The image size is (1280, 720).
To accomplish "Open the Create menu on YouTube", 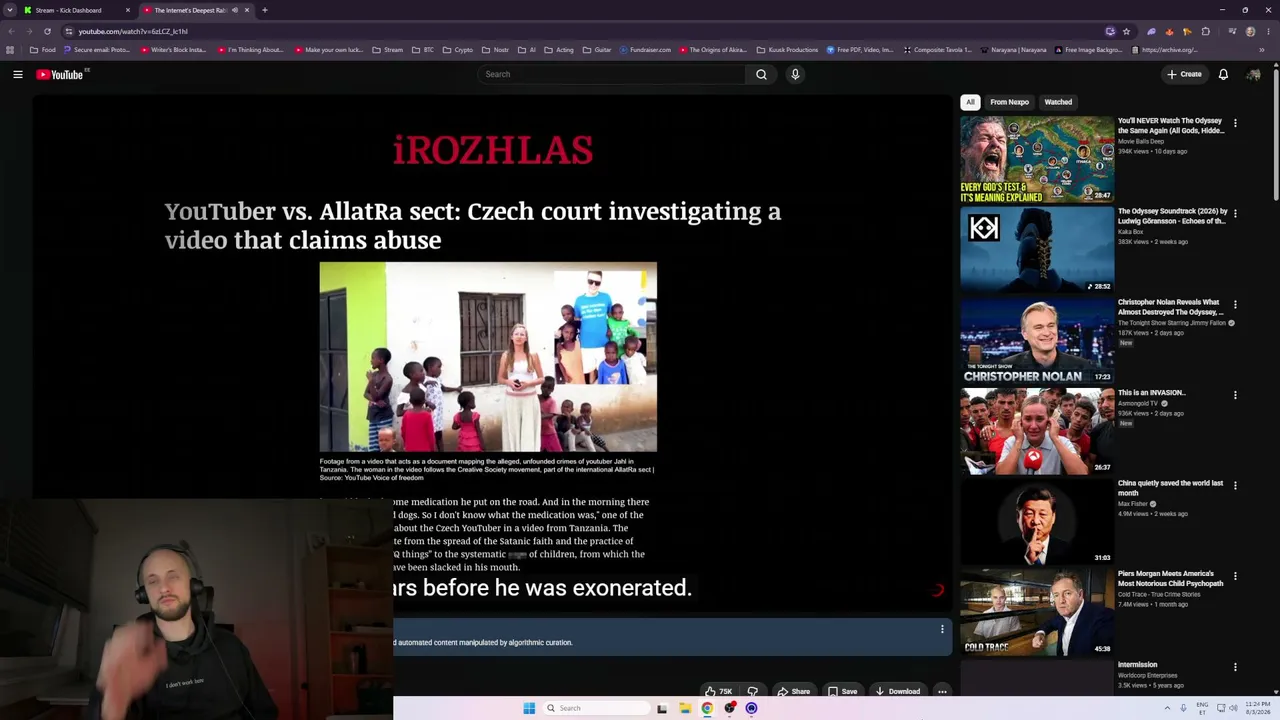I will (x=1184, y=74).
